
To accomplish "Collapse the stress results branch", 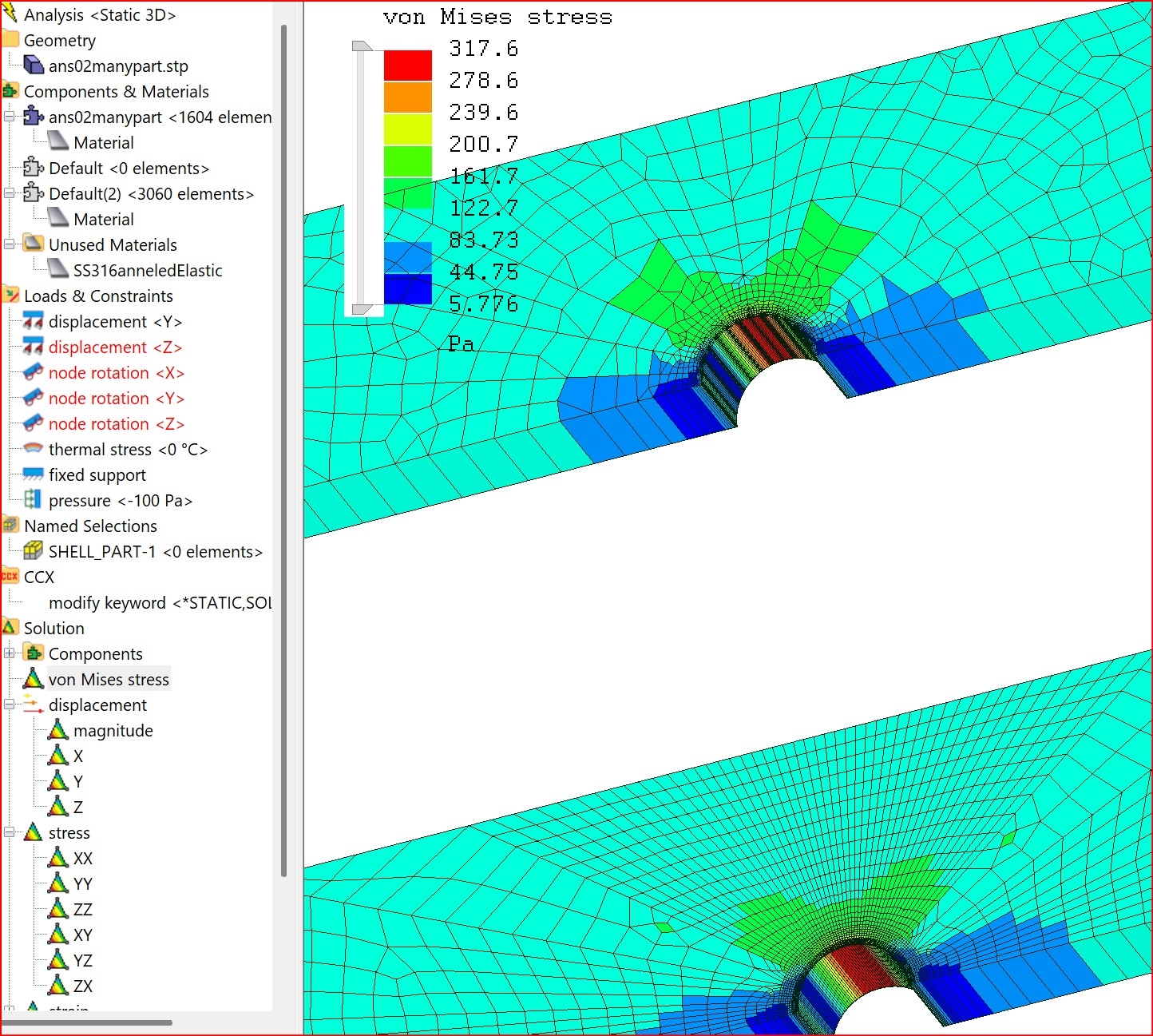I will (10, 832).
